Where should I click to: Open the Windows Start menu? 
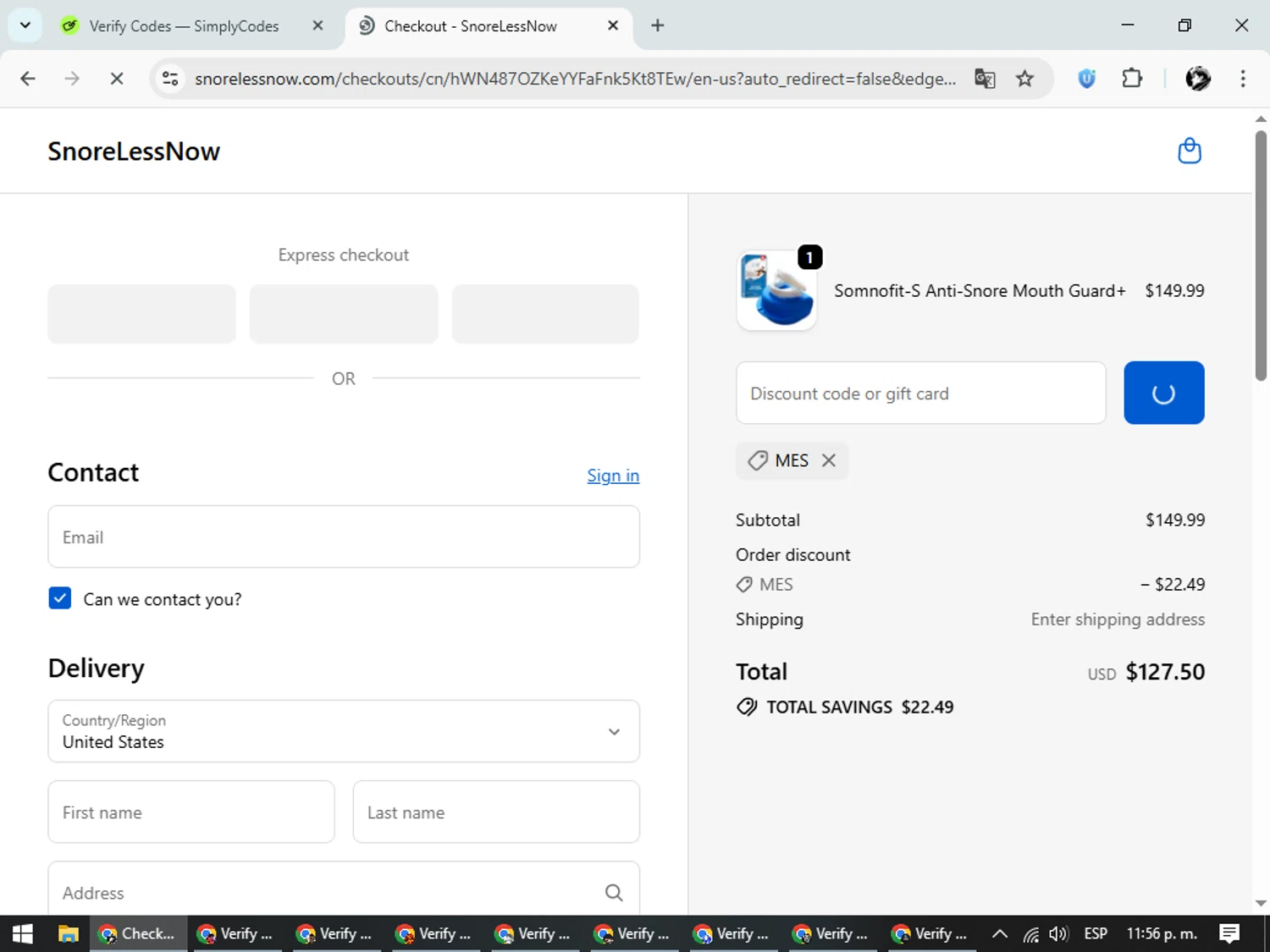coord(23,933)
